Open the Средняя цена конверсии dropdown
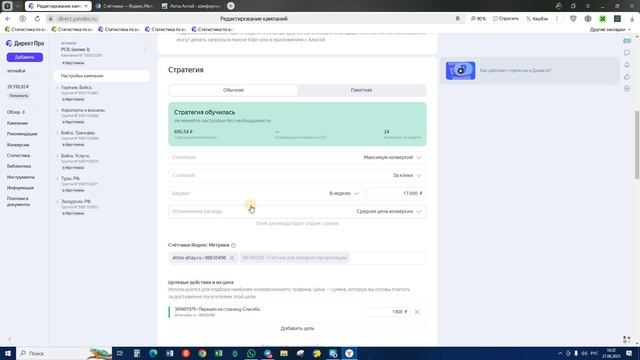Image resolution: width=640 pixels, height=360 pixels. (x=297, y=211)
